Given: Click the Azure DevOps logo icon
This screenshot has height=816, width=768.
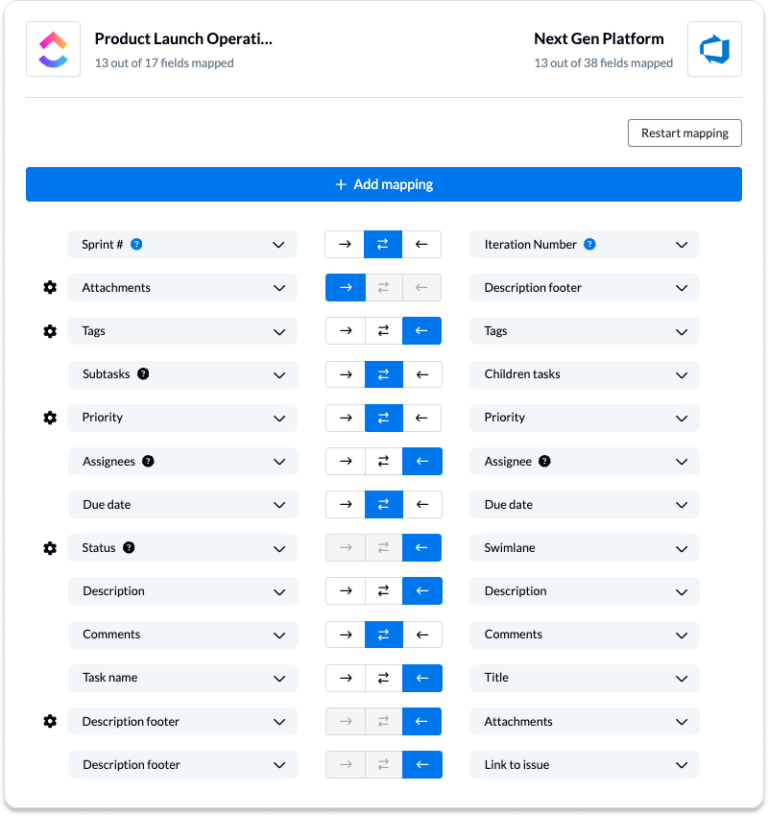Looking at the screenshot, I should point(714,49).
